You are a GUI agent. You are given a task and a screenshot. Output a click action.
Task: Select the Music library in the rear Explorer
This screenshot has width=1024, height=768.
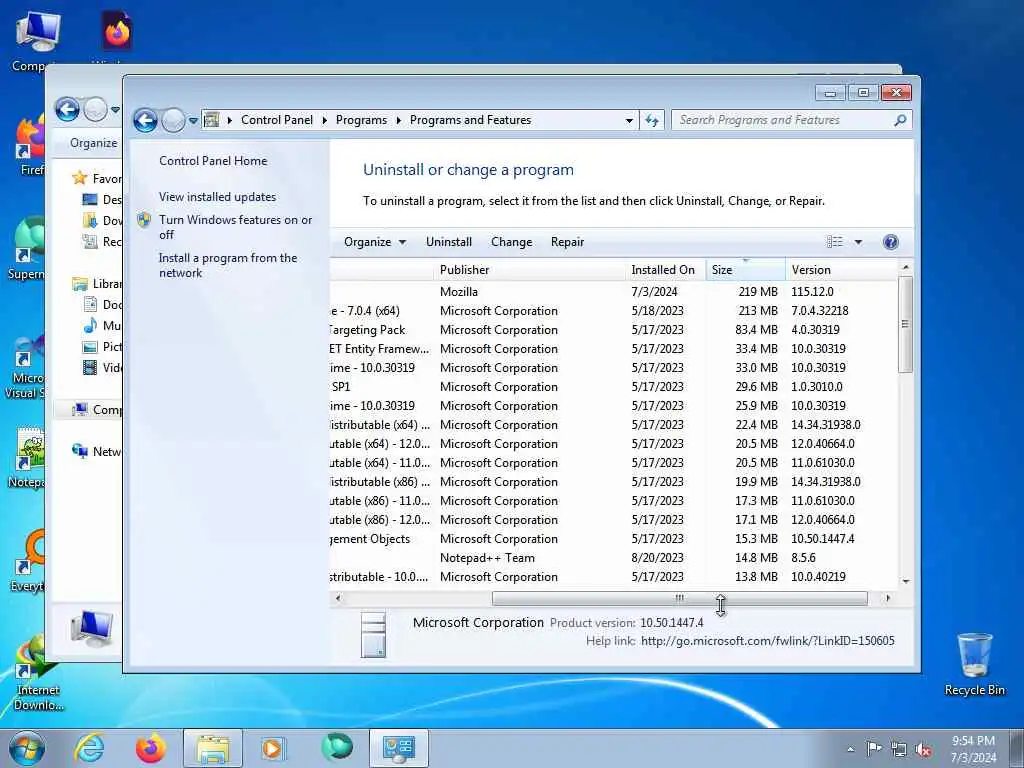103,325
